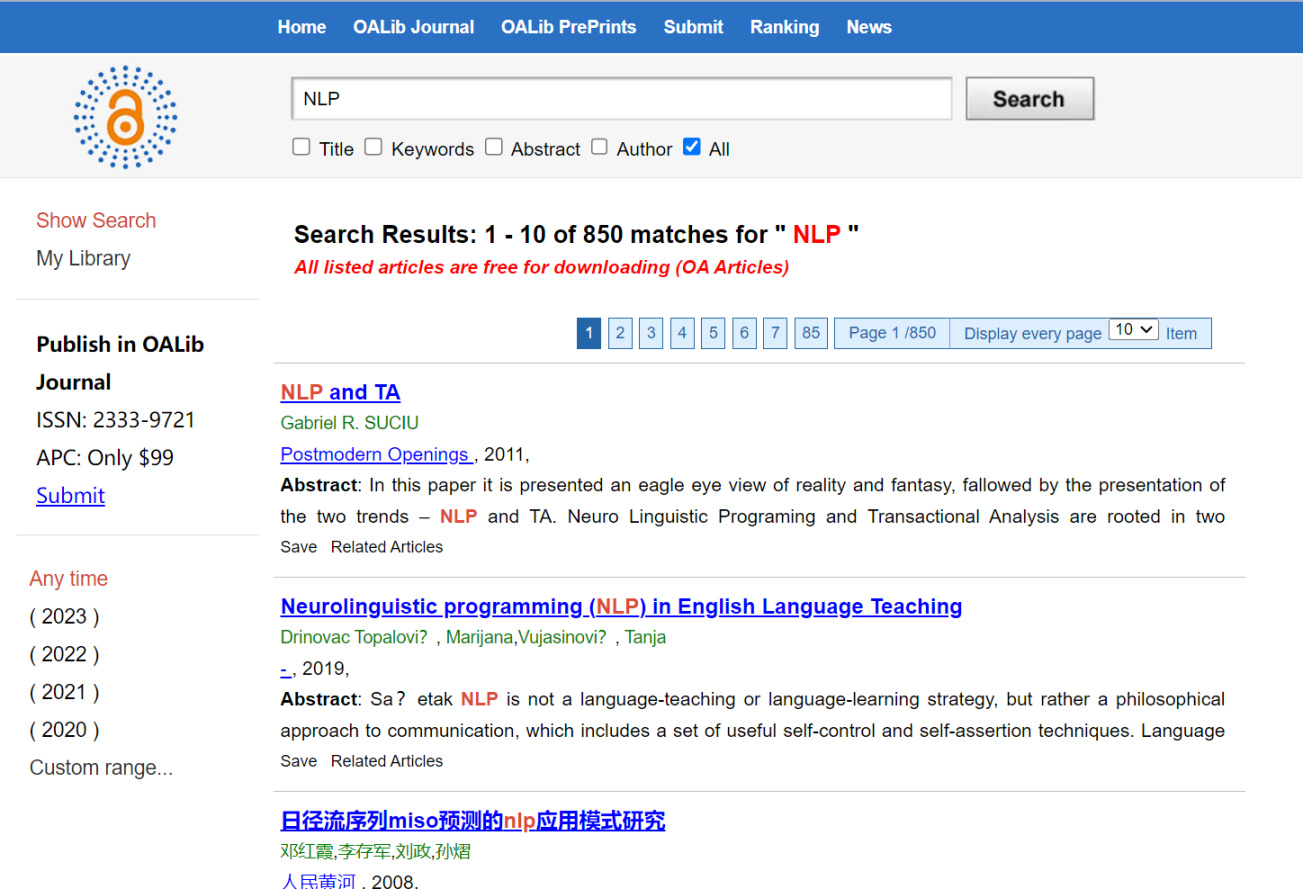Image resolution: width=1303 pixels, height=889 pixels.
Task: Open the 人民黄河 journal link
Action: [320, 881]
